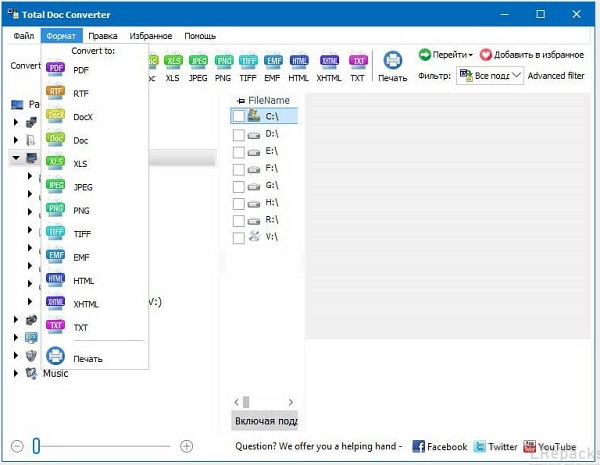Select the Music folder in the tree
Image resolution: width=600 pixels, height=465 pixels.
(55, 373)
